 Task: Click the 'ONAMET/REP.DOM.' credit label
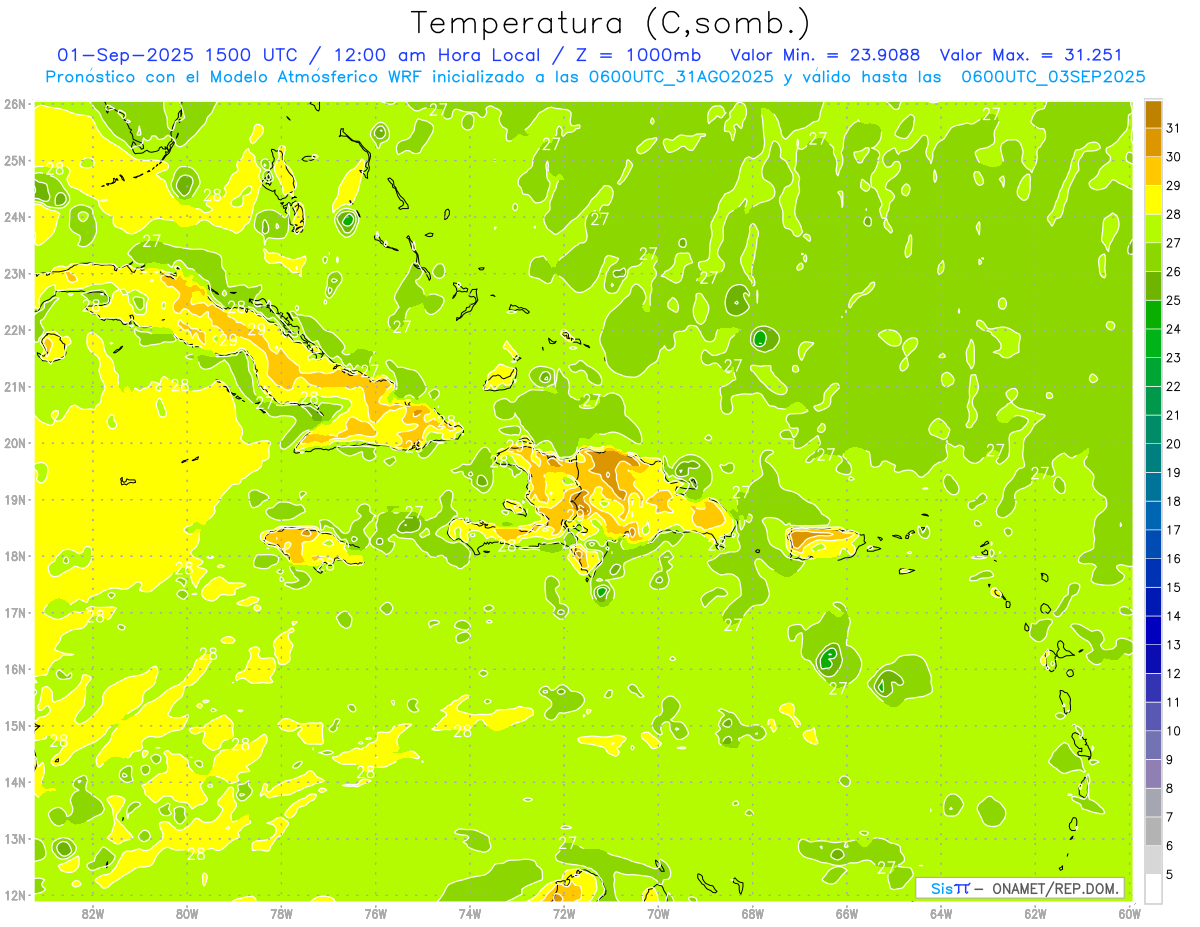(x=1055, y=888)
